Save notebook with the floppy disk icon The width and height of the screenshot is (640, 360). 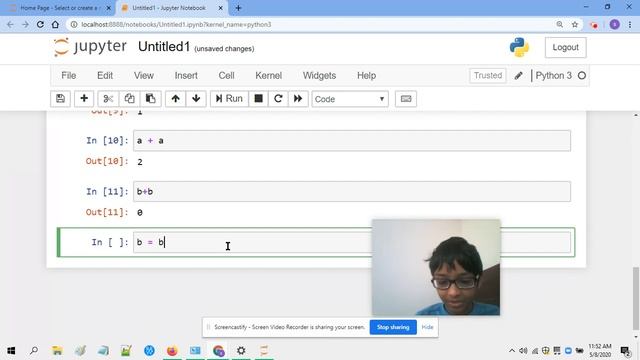60,99
